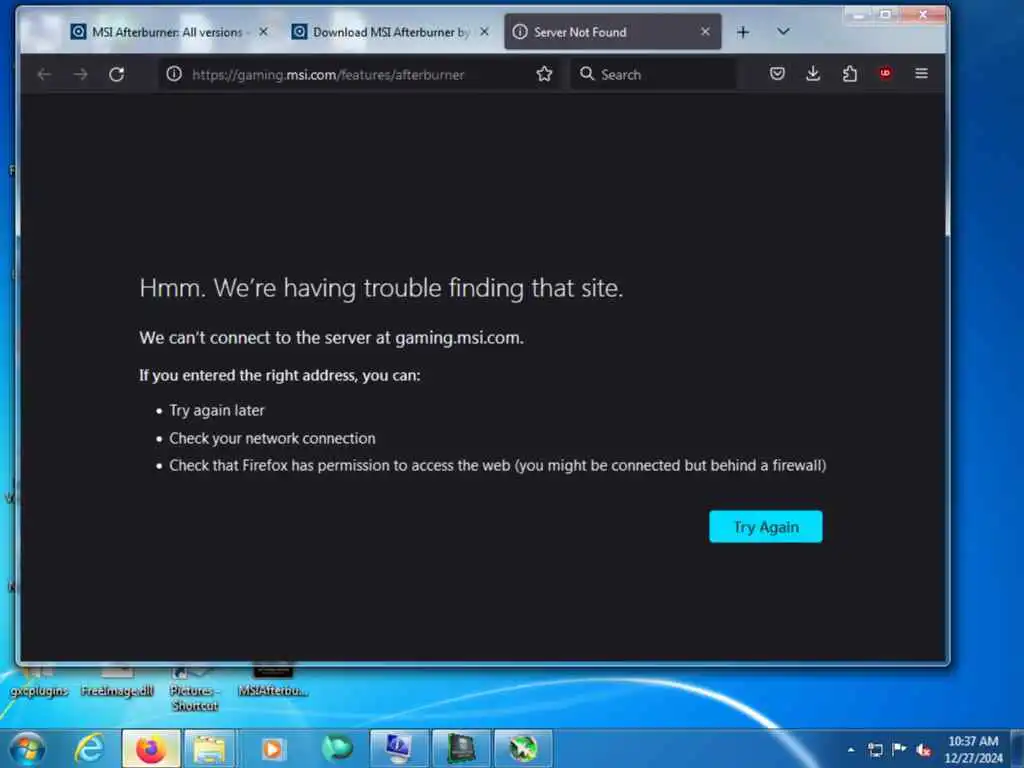
Task: Open the clock showing 10:37 AM
Action: [973, 749]
